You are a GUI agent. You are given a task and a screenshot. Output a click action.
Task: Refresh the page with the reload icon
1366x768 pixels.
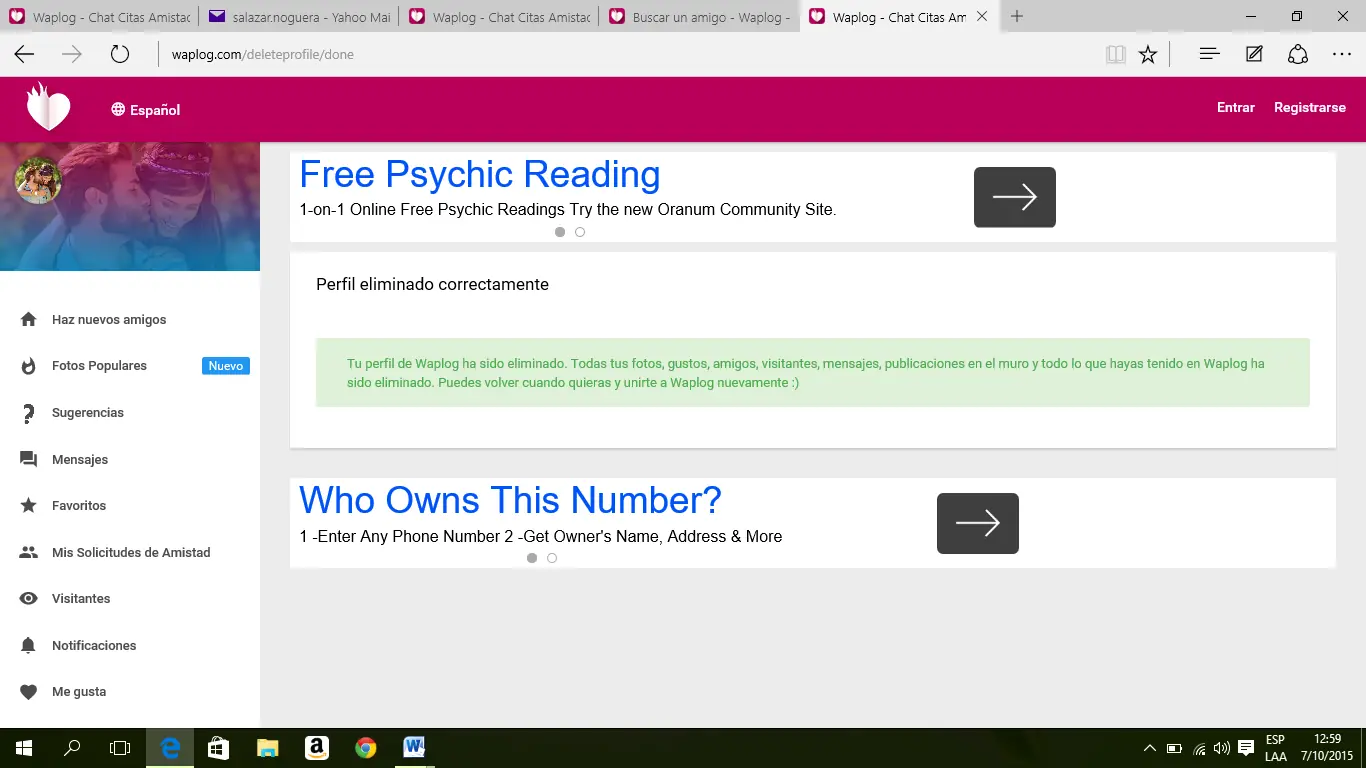[x=120, y=55]
